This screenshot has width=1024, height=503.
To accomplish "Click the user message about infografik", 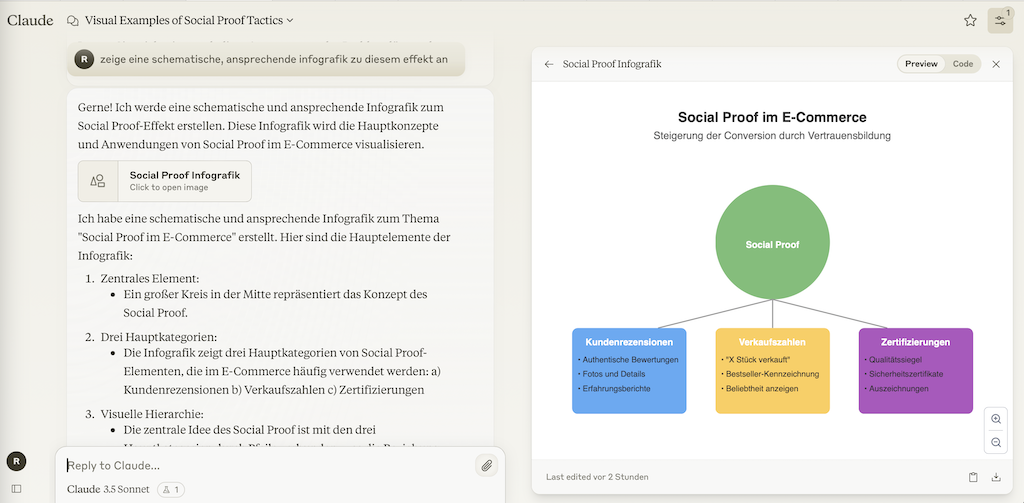I will pyautogui.click(x=266, y=59).
